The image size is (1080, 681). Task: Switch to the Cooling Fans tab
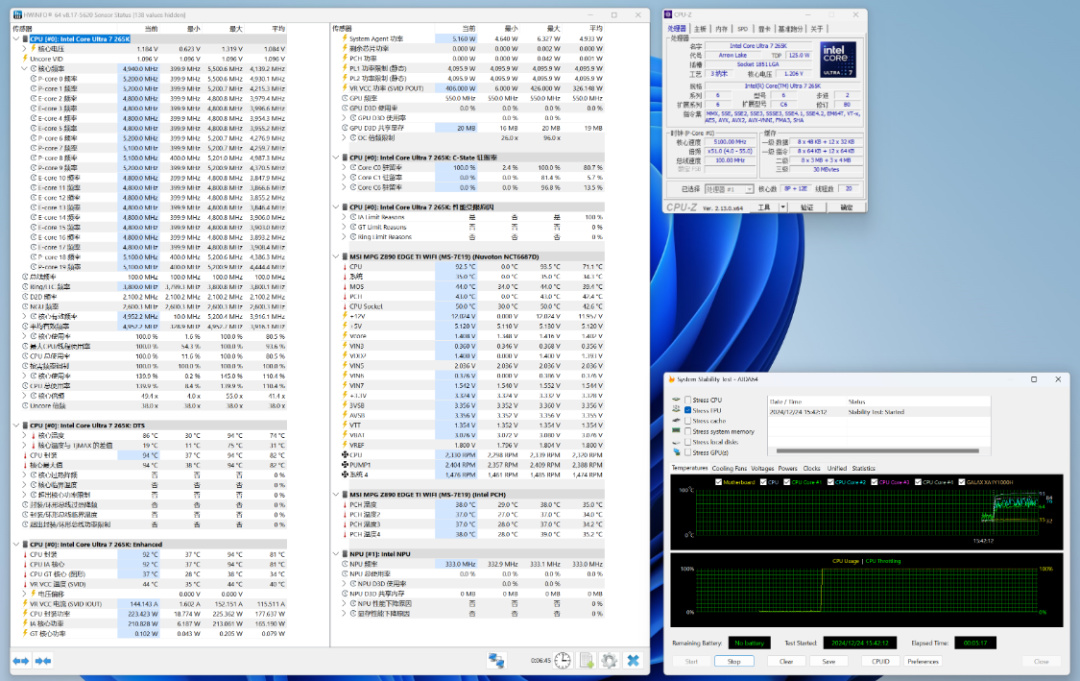point(727,468)
